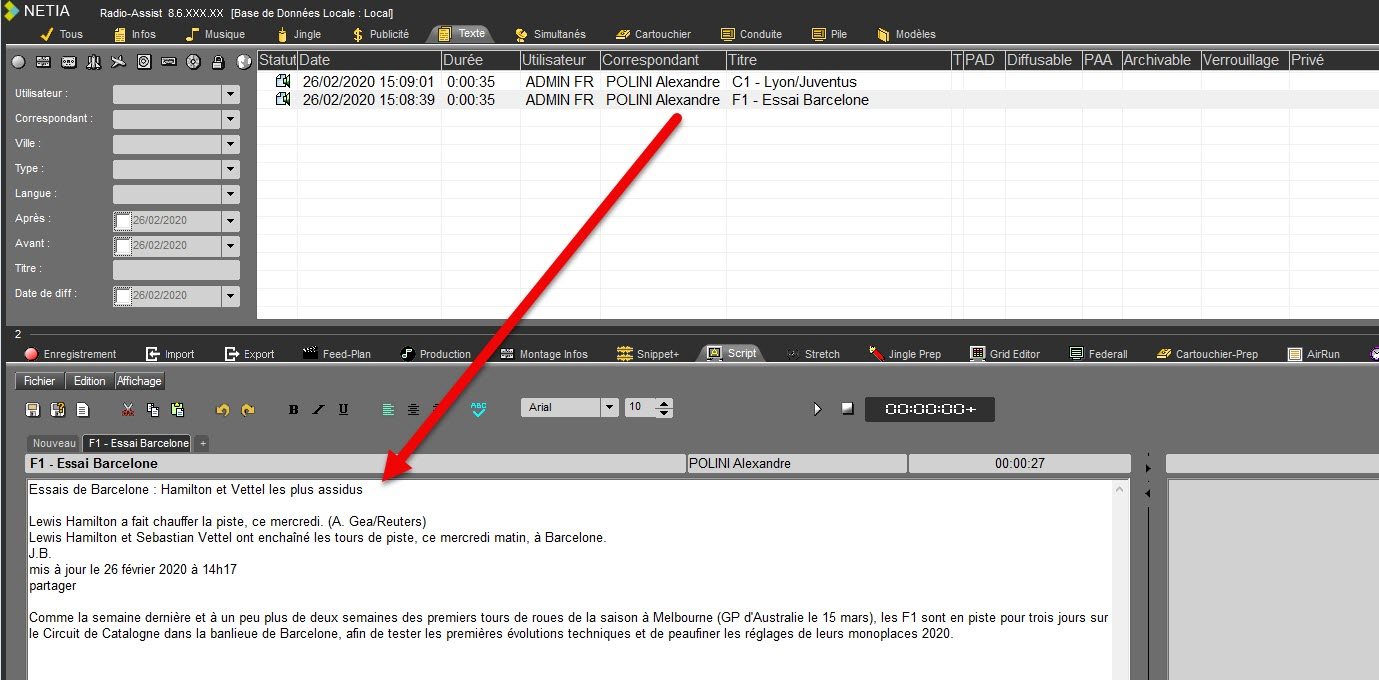
Task: Switch to the Musique tab
Action: (214, 34)
